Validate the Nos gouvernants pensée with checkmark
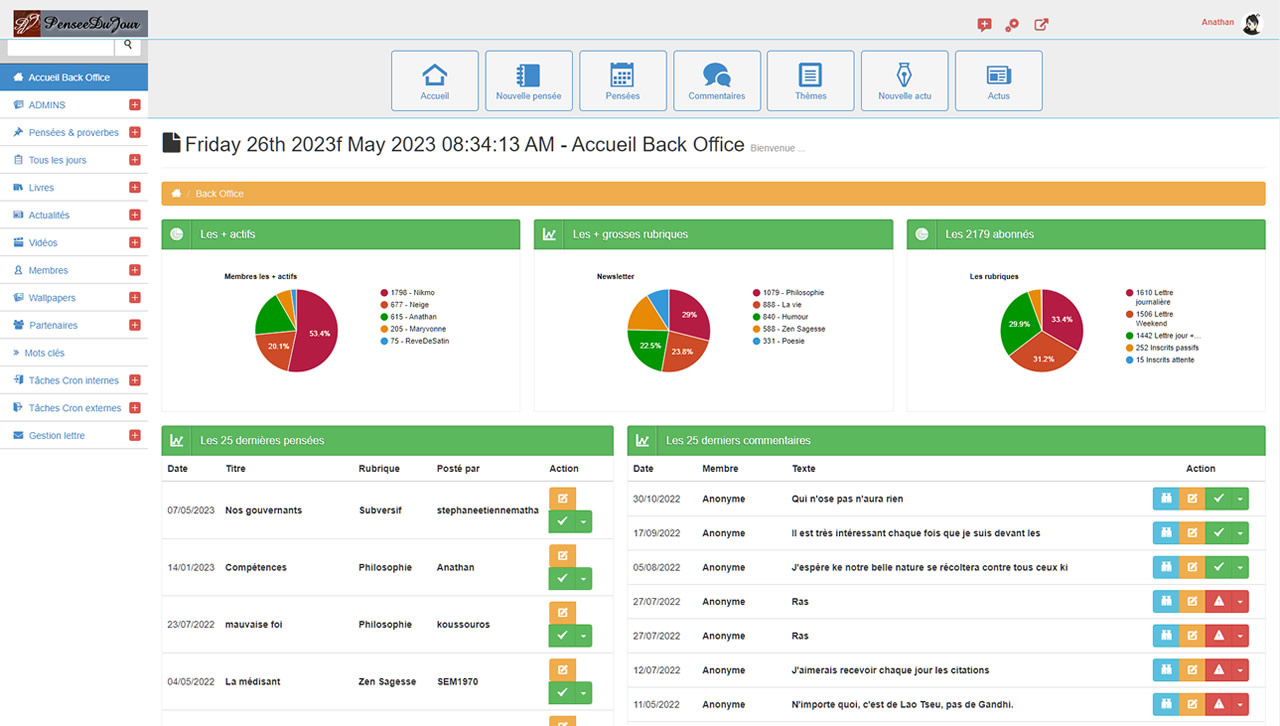Screen dimensions: 1280x726 pos(562,522)
